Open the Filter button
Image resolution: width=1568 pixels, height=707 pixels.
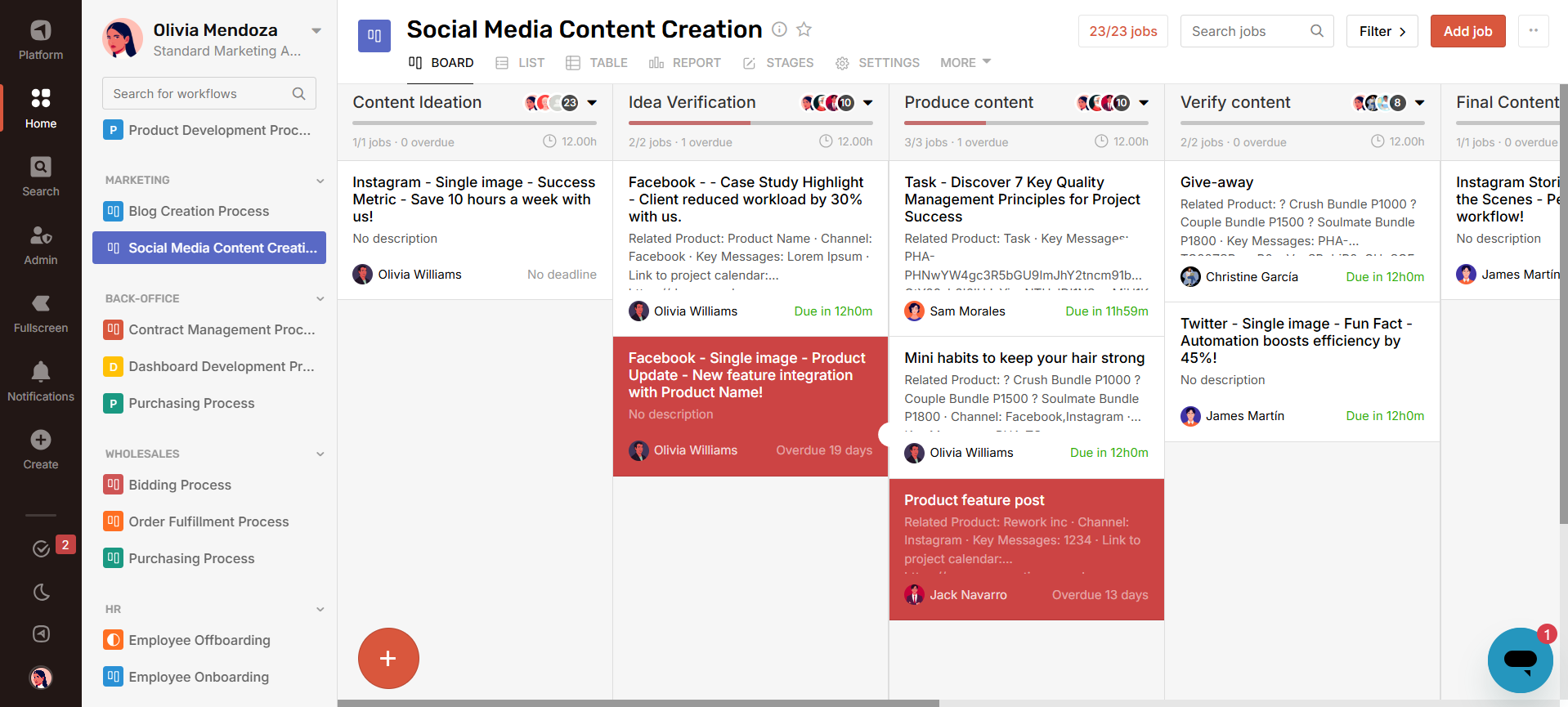[x=1382, y=31]
